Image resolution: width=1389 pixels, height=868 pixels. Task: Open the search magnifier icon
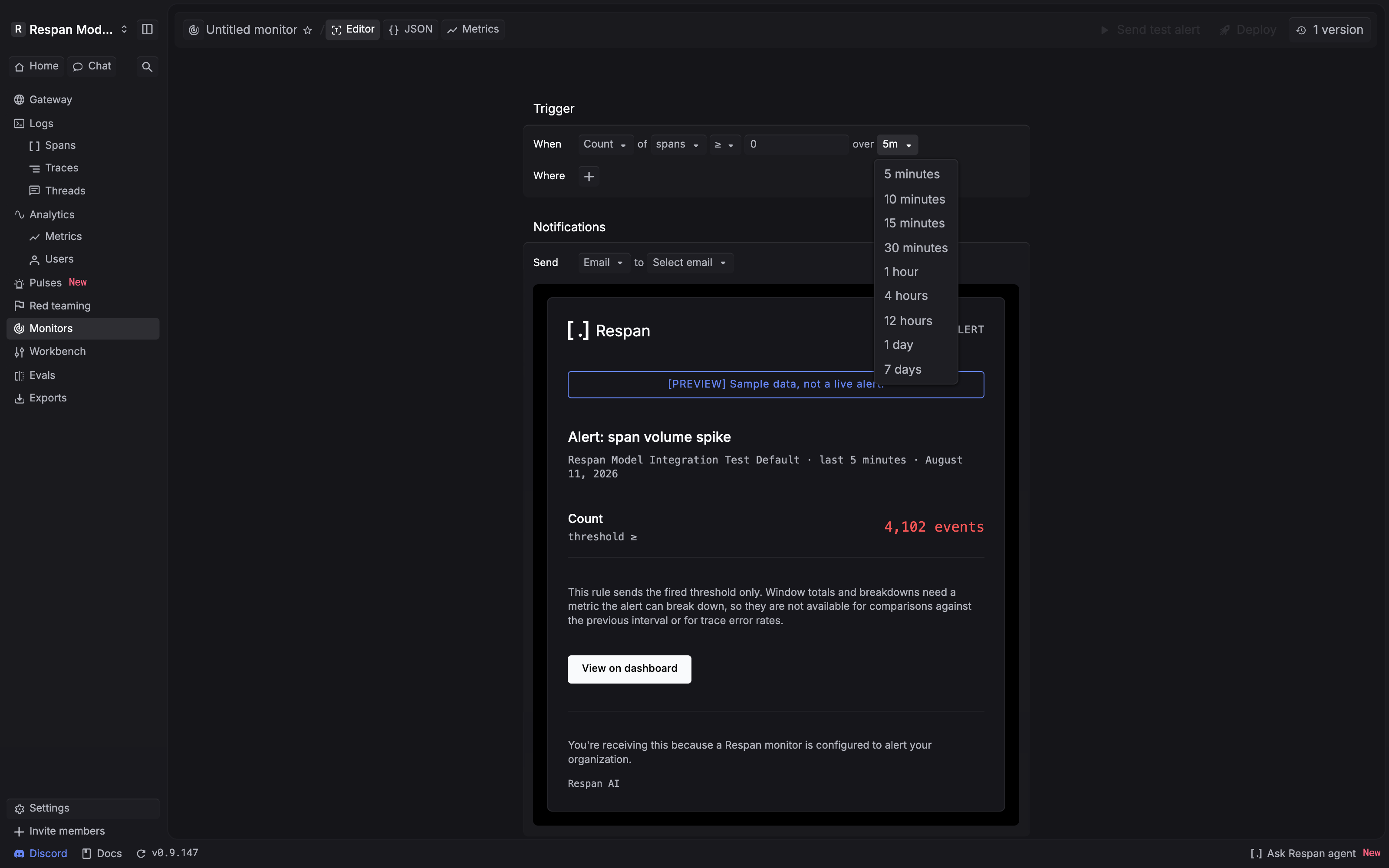(147, 66)
